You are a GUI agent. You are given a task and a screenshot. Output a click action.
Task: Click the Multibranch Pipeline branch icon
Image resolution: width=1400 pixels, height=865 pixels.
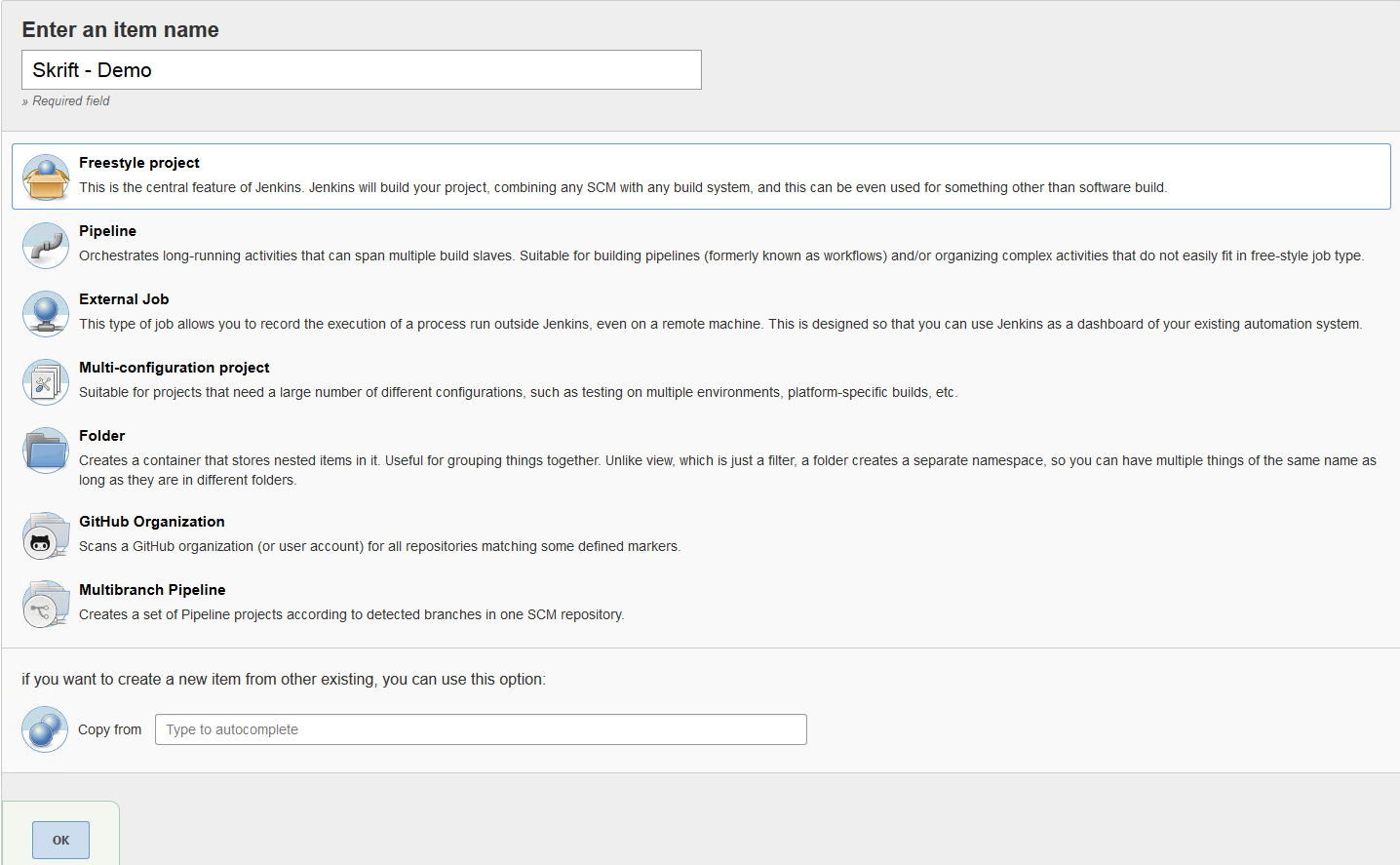pyautogui.click(x=46, y=605)
